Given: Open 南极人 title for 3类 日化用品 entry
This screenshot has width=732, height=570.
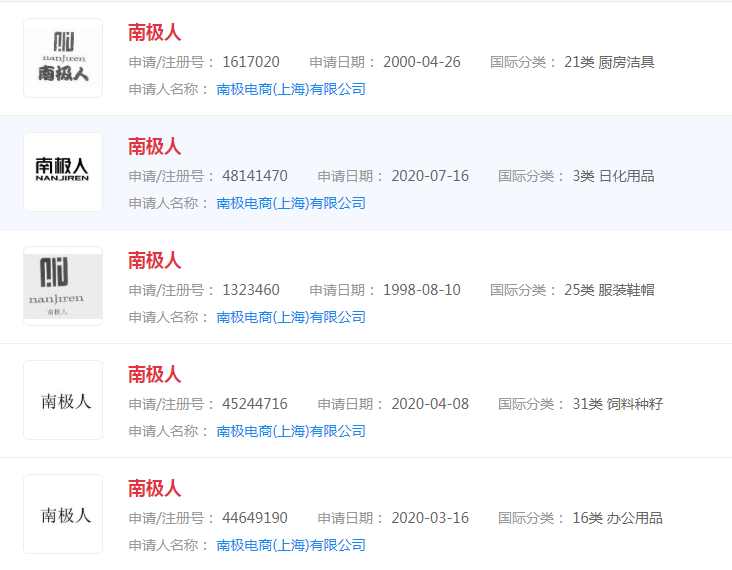Looking at the screenshot, I should tap(155, 146).
